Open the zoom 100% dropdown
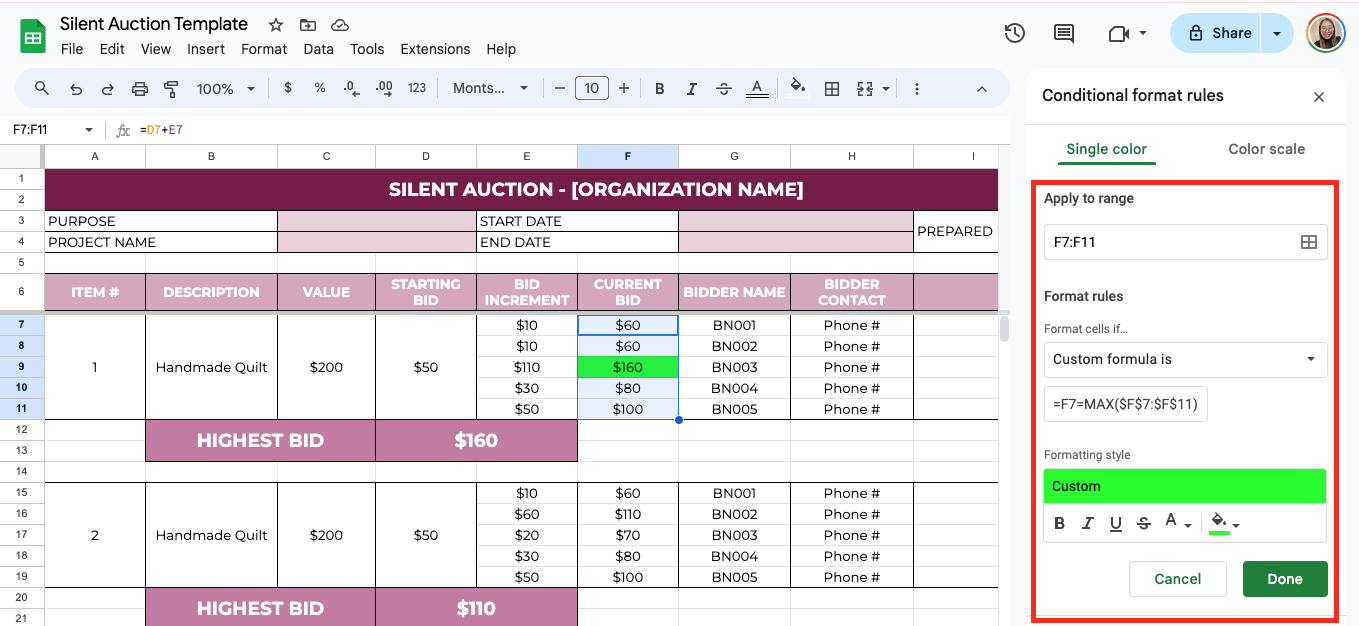The height and width of the screenshot is (626, 1359). [x=223, y=89]
